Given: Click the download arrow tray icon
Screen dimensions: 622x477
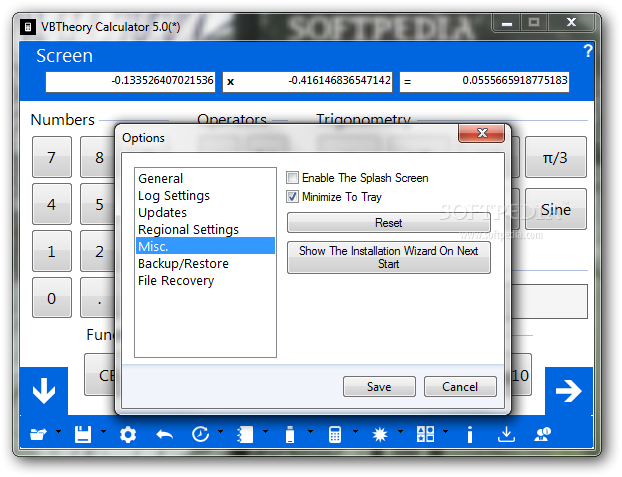Looking at the screenshot, I should [x=506, y=434].
